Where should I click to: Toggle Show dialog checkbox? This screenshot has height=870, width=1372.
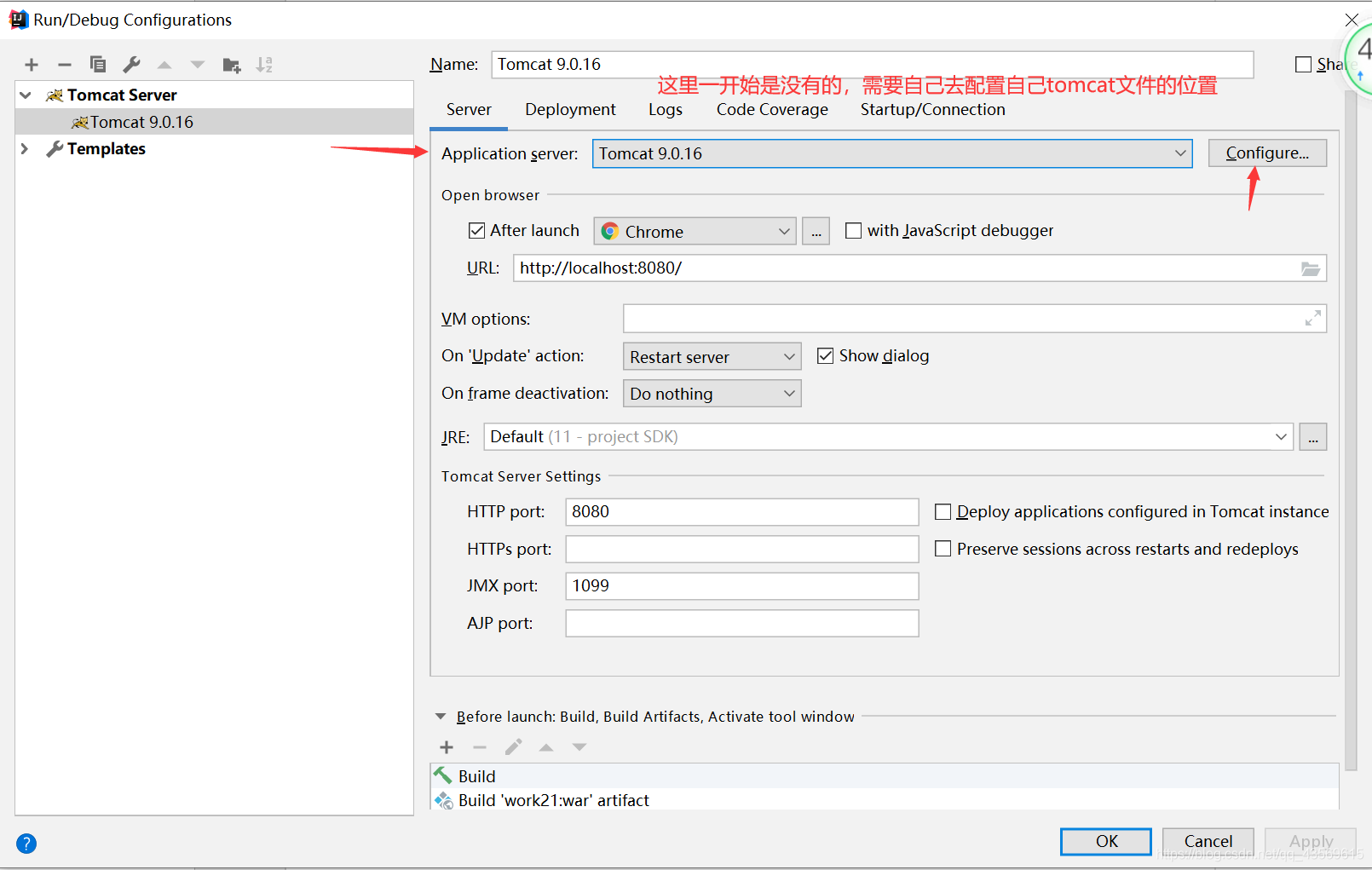pos(825,356)
